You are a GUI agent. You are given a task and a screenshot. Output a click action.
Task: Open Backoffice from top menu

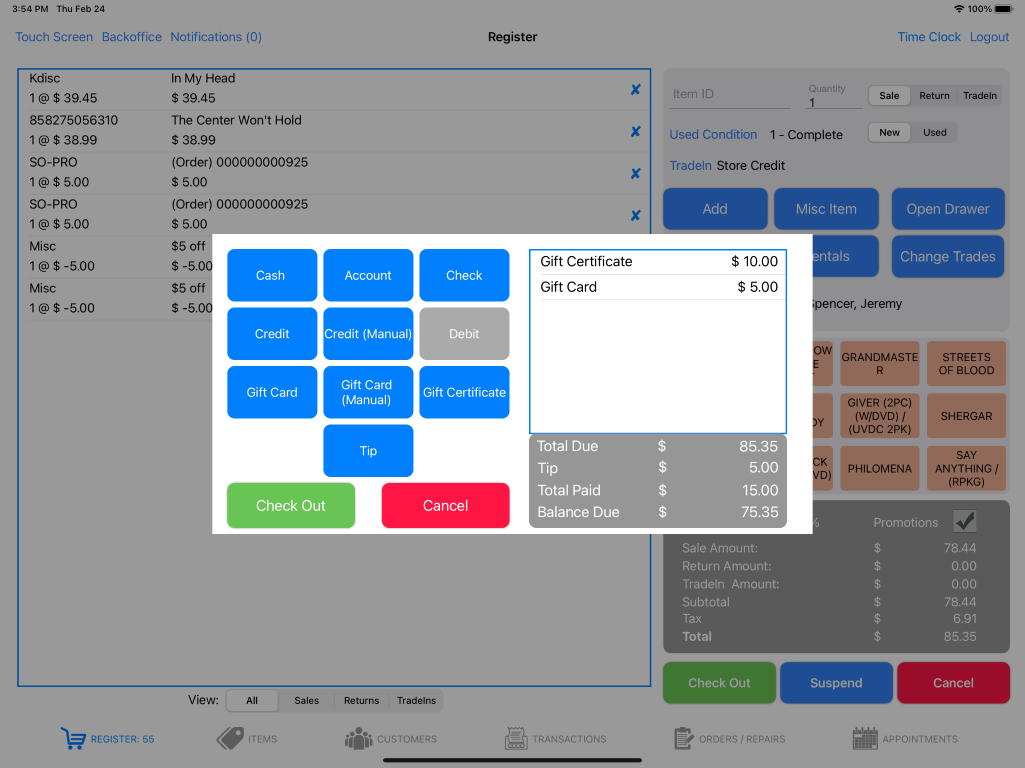[x=131, y=37]
